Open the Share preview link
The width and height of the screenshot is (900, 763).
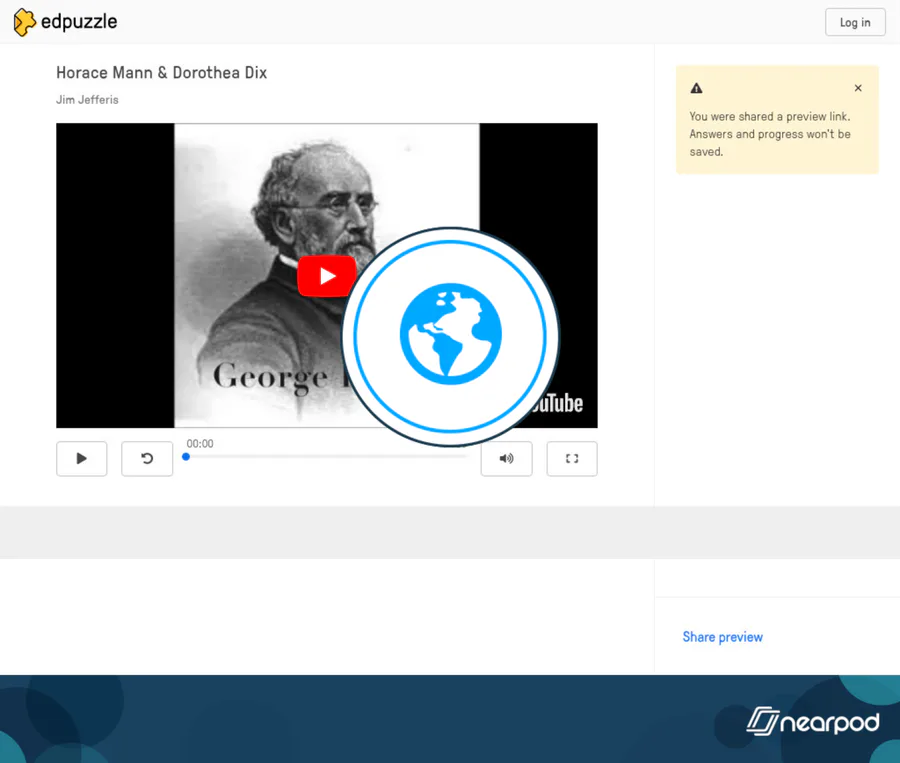point(722,637)
